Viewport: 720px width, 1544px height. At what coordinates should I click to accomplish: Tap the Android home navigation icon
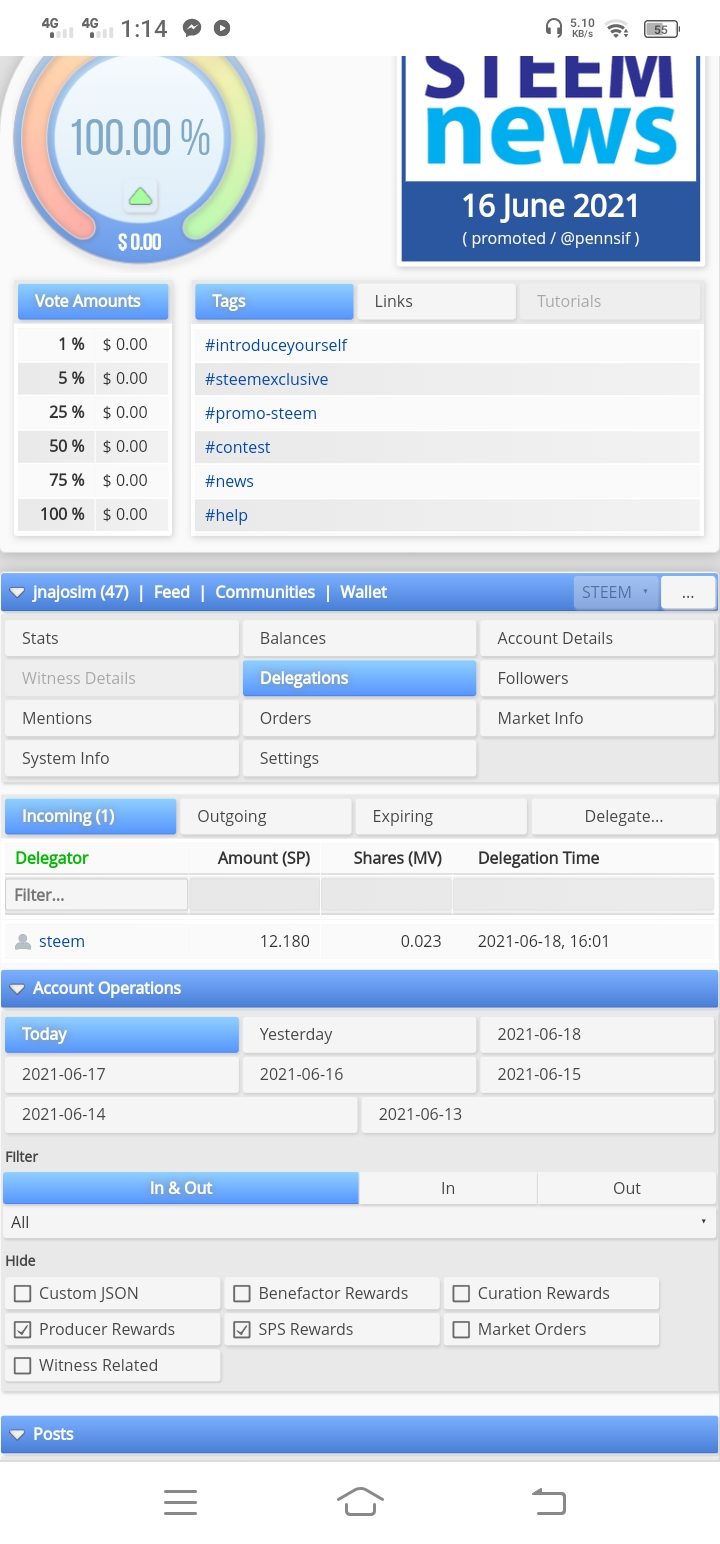[x=360, y=1501]
